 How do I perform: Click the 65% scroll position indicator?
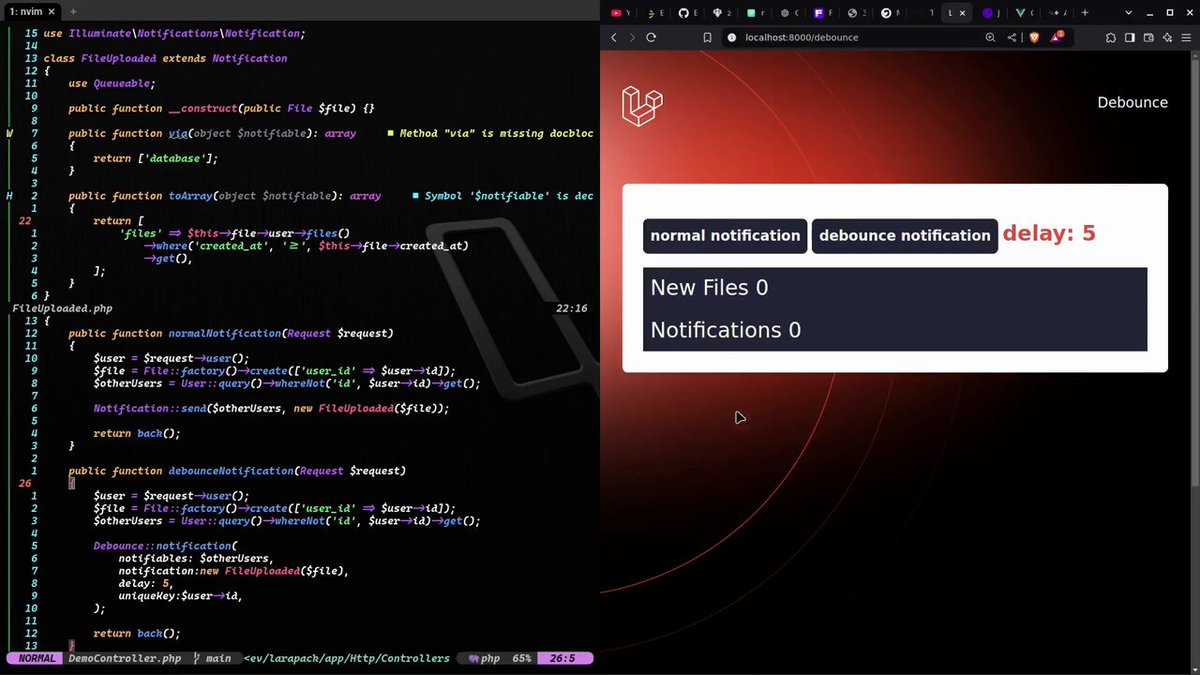coord(521,659)
